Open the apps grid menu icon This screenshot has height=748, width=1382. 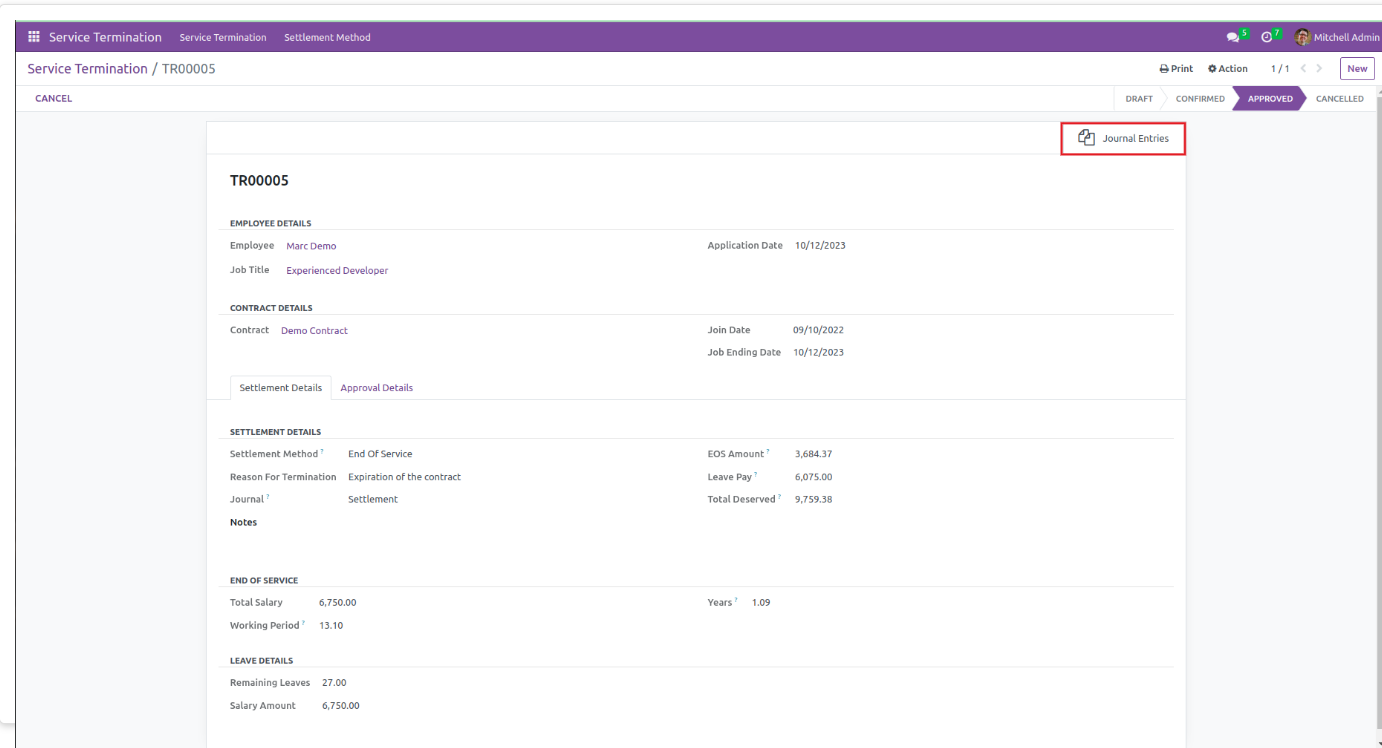click(34, 37)
